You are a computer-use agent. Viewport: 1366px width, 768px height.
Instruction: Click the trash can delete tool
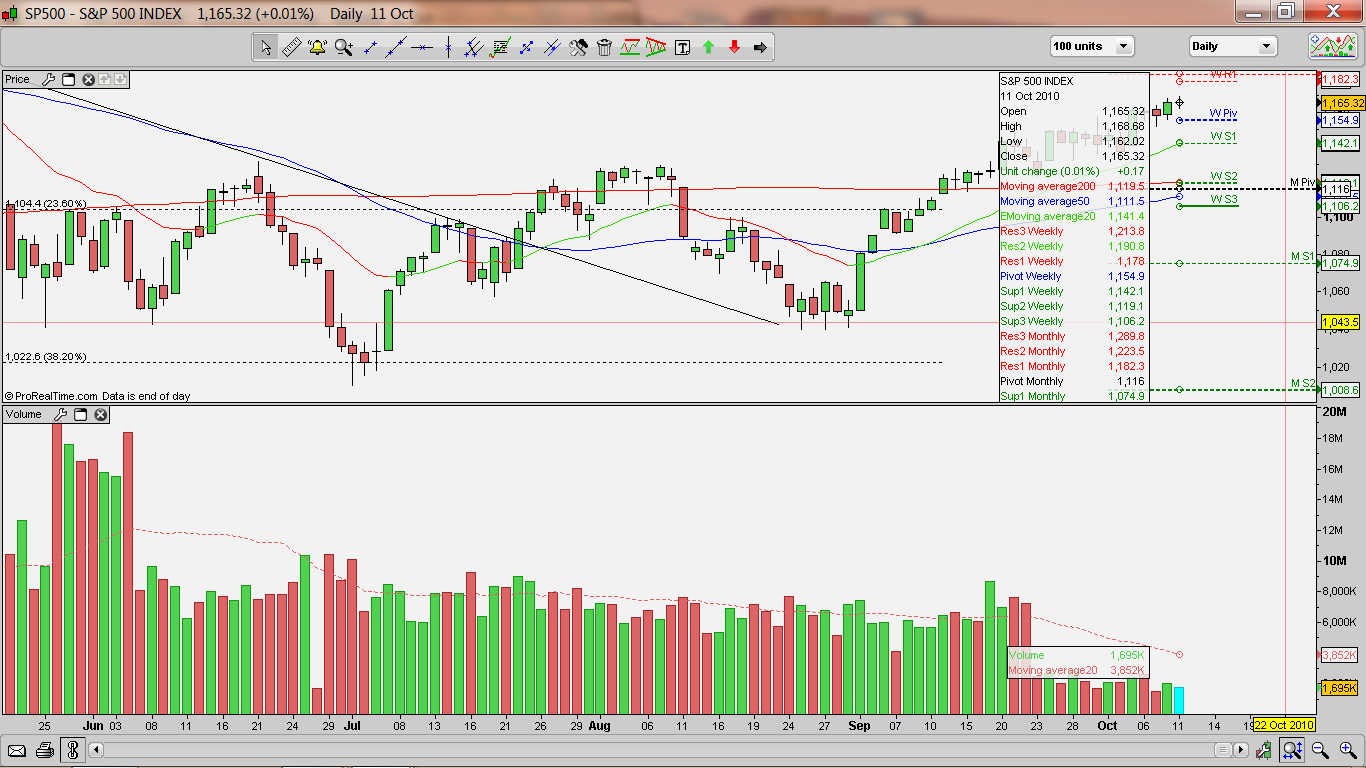[x=604, y=47]
